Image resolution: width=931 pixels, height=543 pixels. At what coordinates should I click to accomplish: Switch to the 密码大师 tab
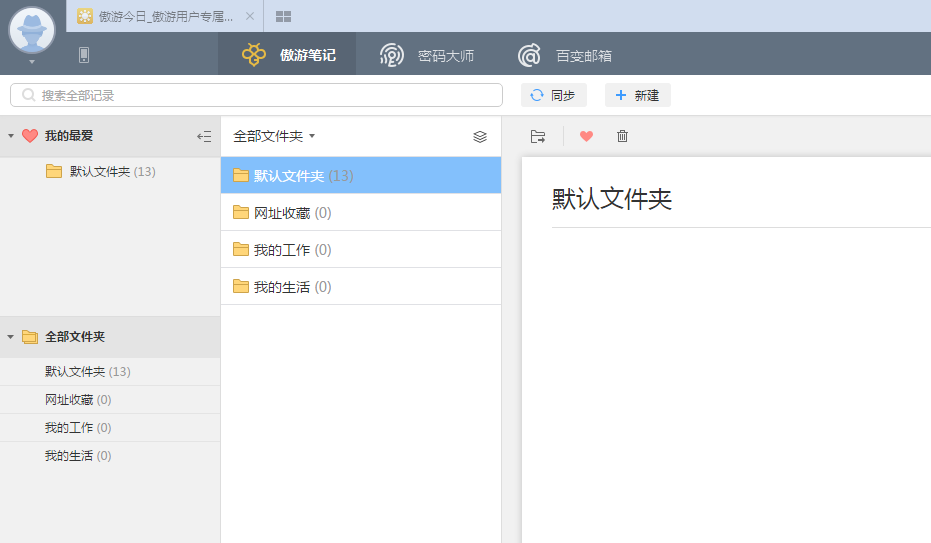427,55
